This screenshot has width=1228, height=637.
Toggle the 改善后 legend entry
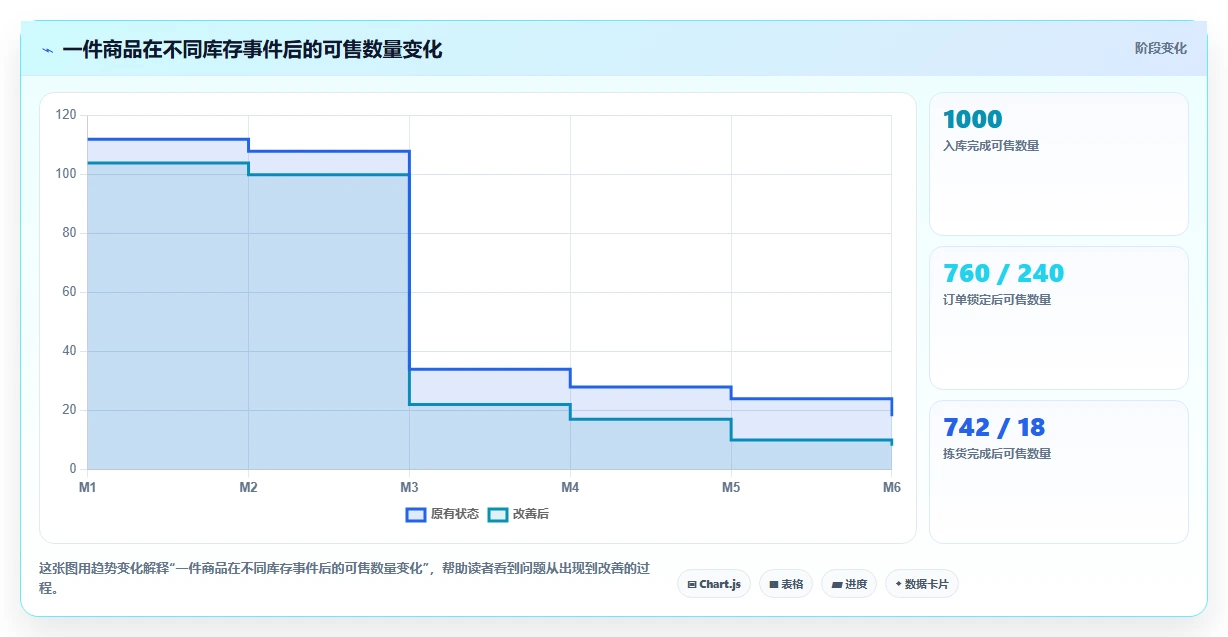click(518, 514)
